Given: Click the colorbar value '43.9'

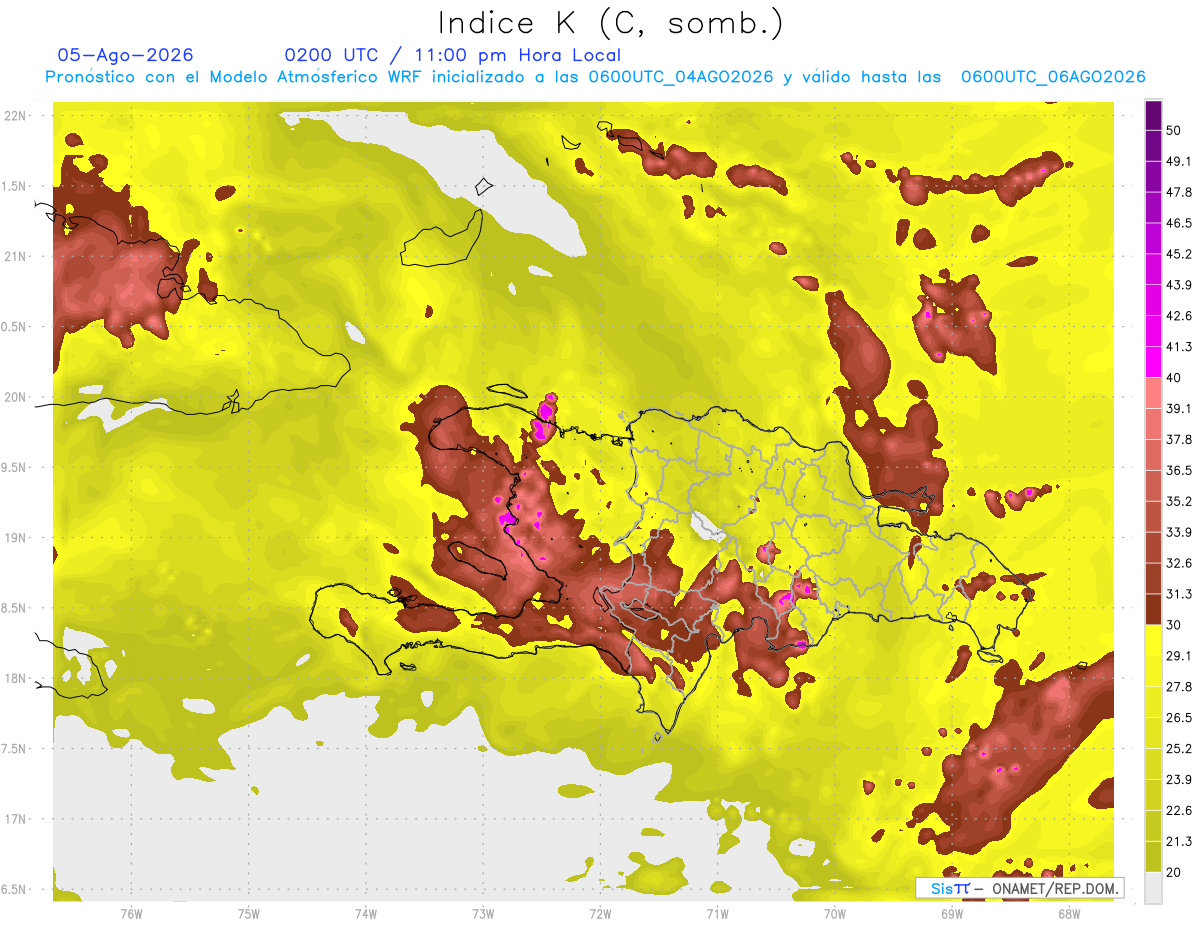Looking at the screenshot, I should click(x=1180, y=285).
